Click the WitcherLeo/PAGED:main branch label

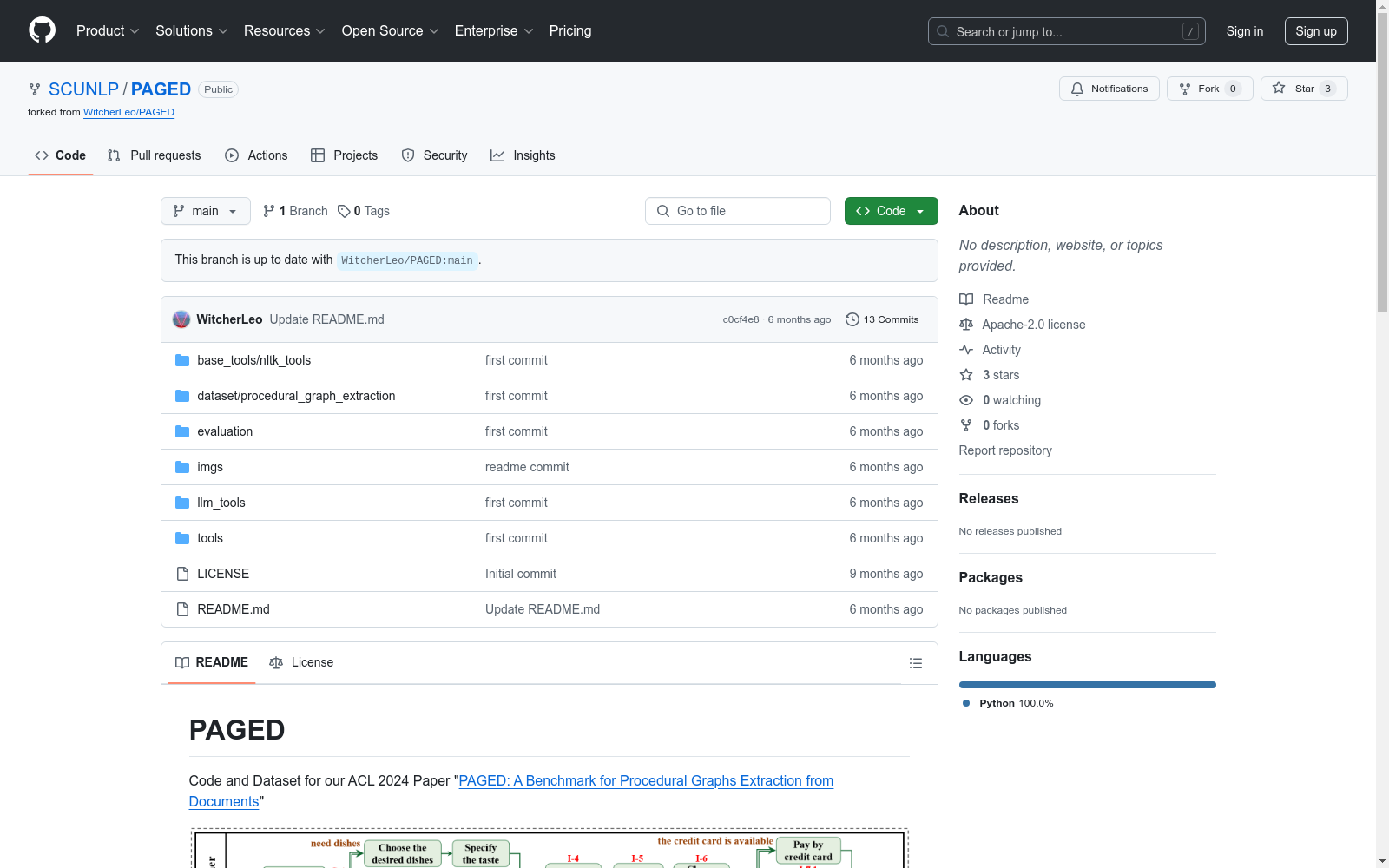click(x=407, y=260)
